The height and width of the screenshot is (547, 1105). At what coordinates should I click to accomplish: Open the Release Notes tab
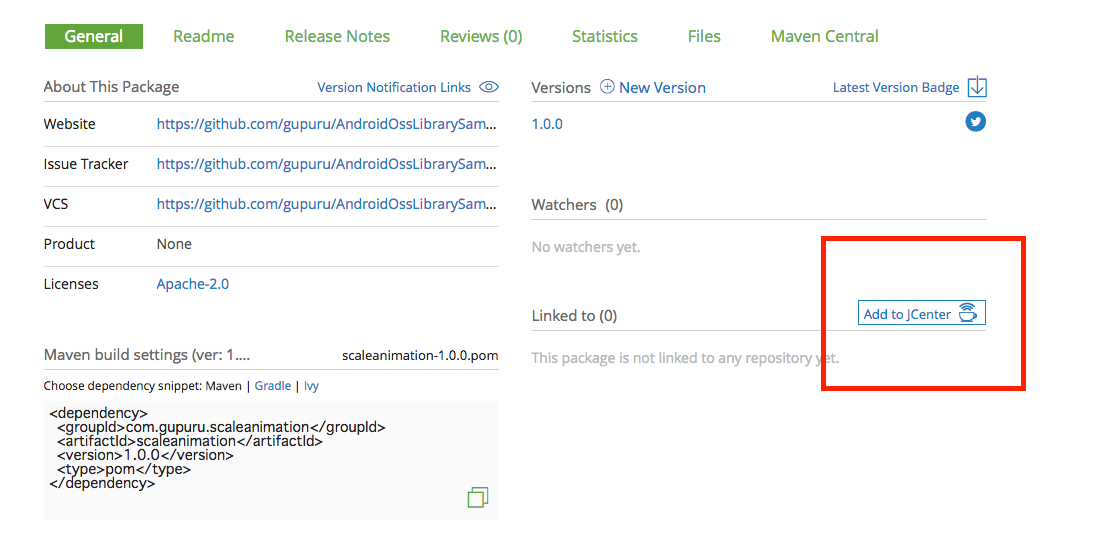[x=337, y=37]
